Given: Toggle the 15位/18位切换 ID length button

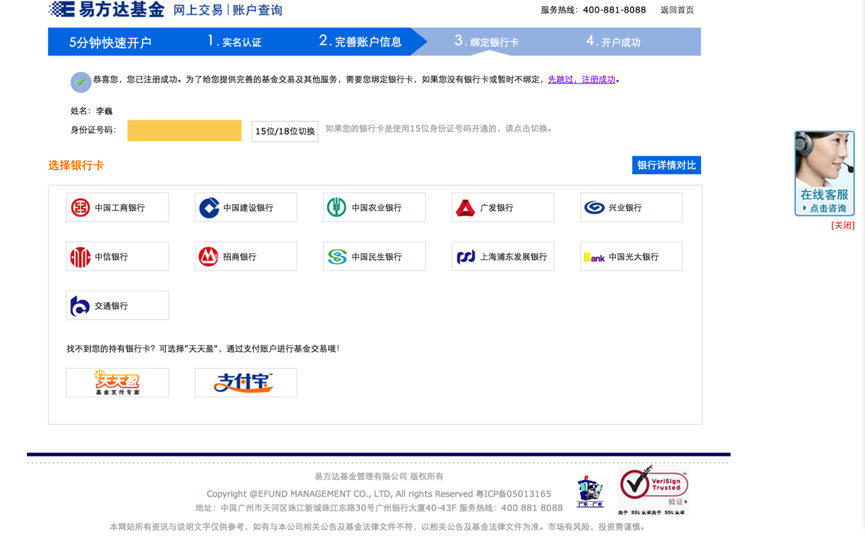Looking at the screenshot, I should (285, 131).
